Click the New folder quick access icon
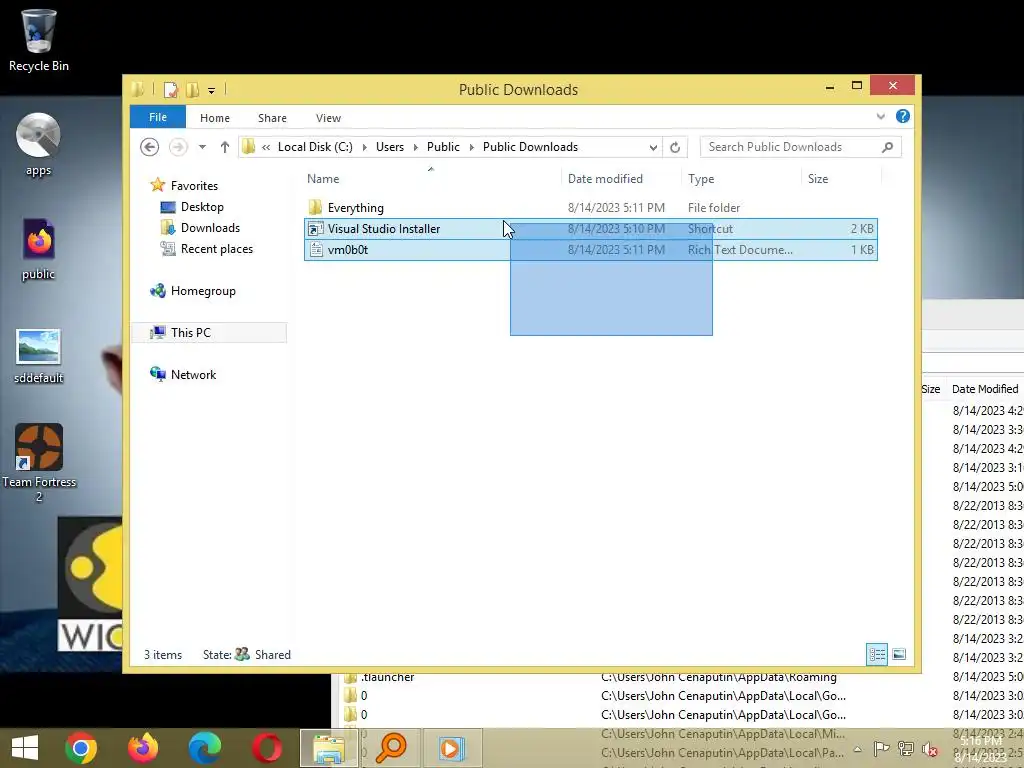This screenshot has width=1024, height=768. [193, 89]
